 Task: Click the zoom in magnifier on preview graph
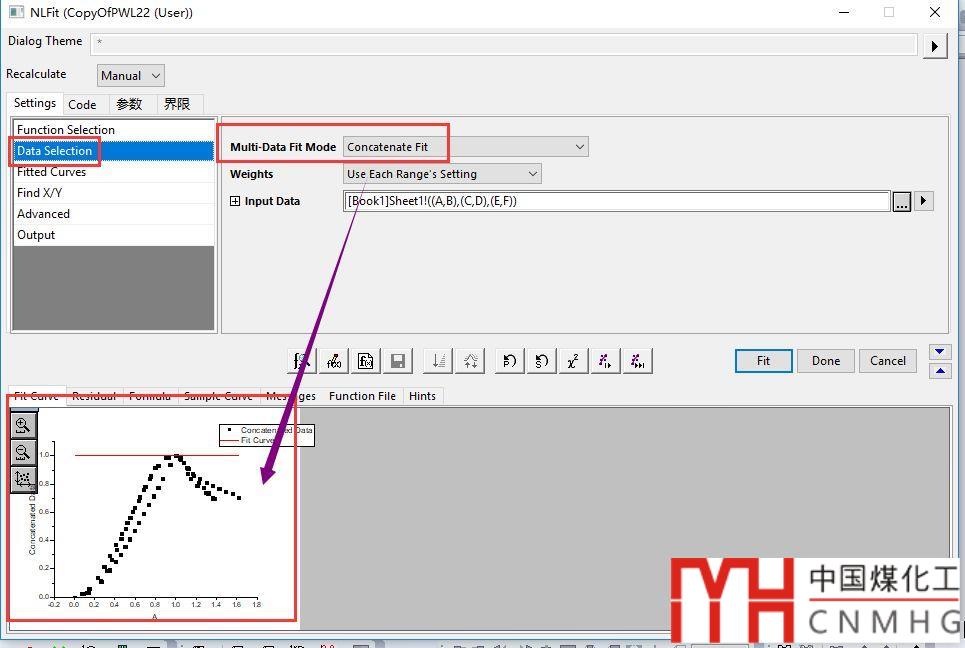[23, 425]
